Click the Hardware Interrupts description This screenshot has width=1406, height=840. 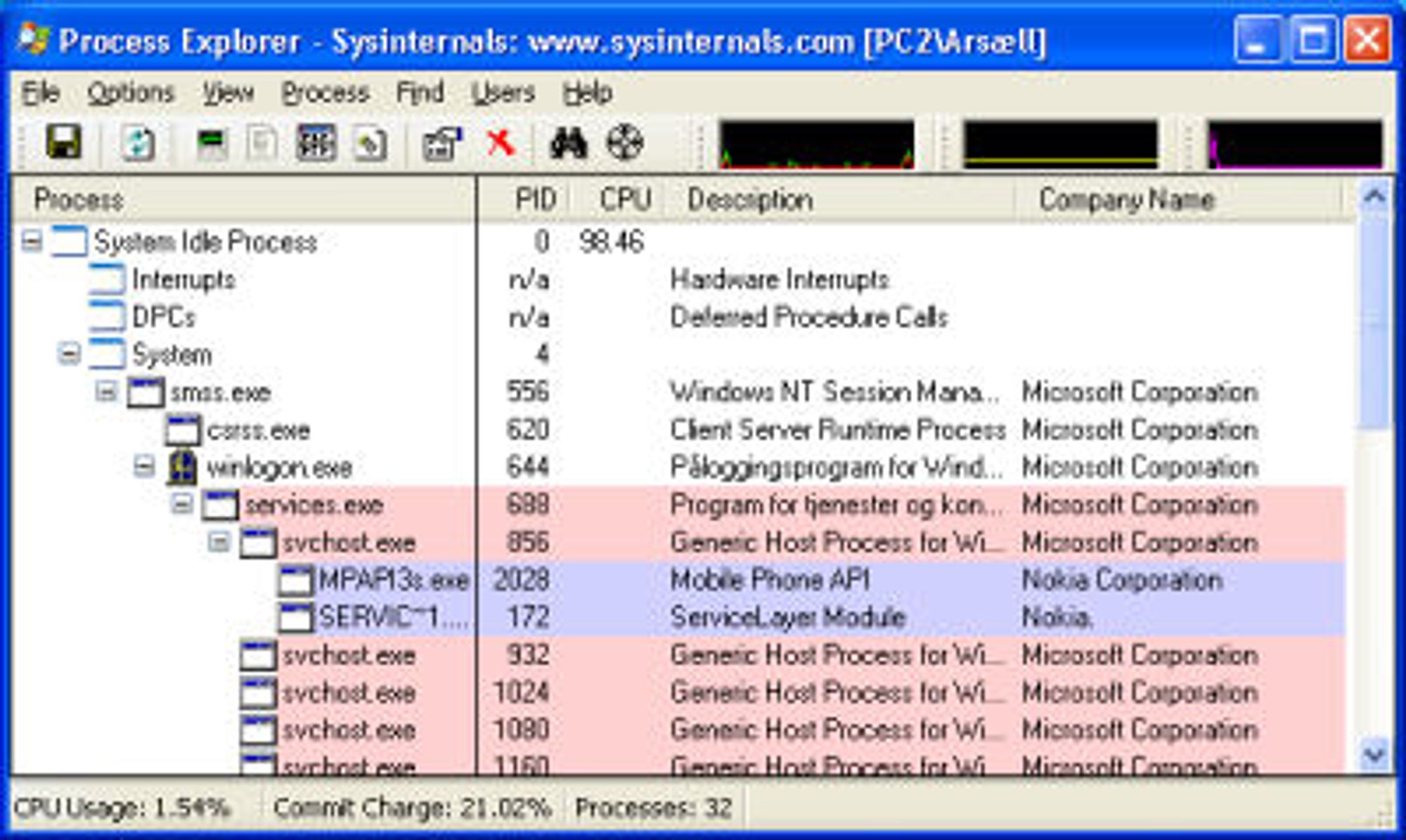tap(780, 279)
